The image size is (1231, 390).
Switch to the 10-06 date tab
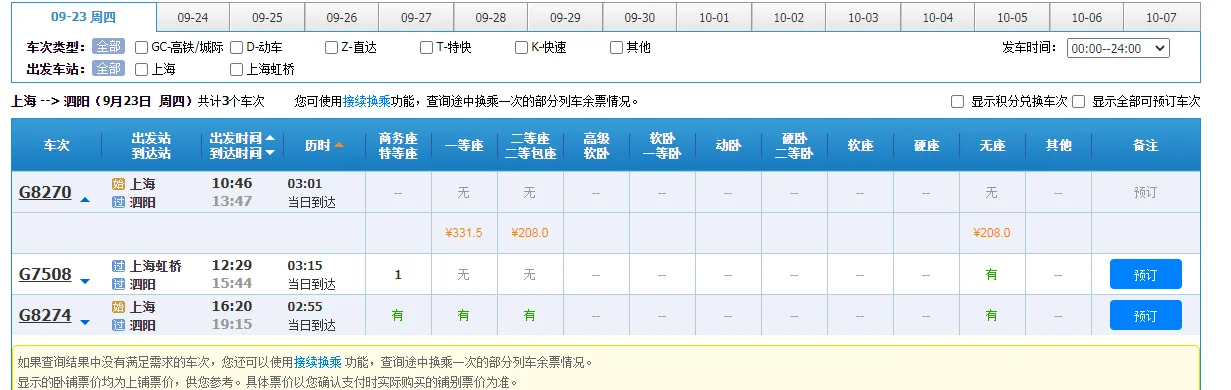click(1086, 18)
